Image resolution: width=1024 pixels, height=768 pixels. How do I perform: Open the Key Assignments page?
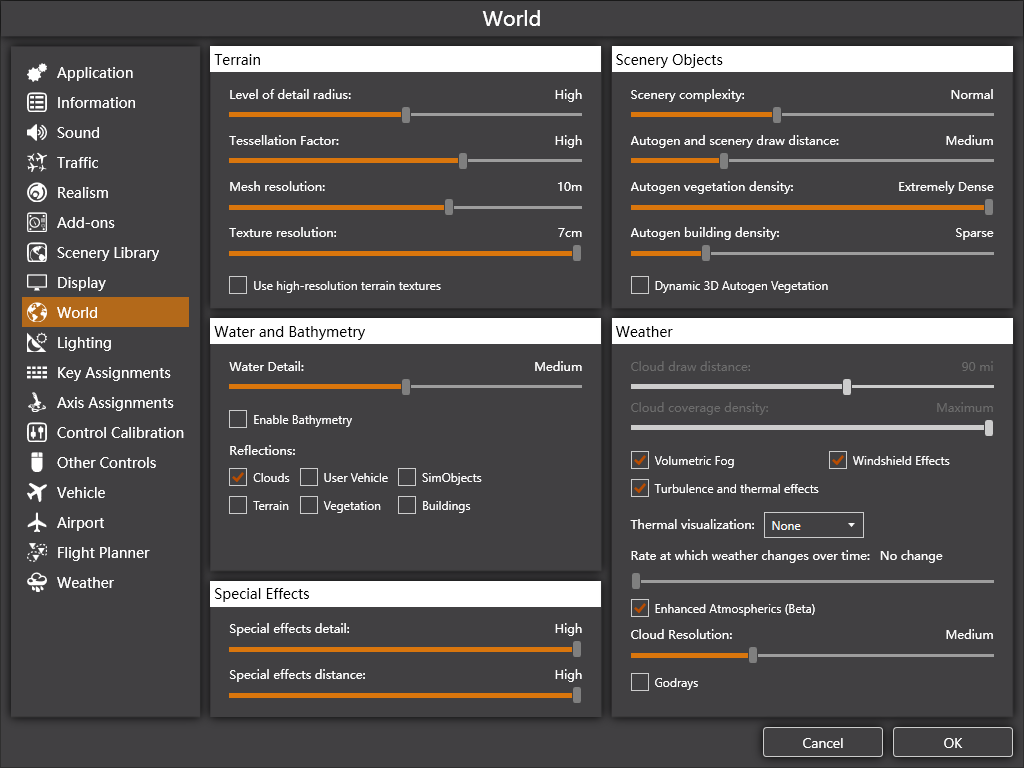[x=113, y=373]
